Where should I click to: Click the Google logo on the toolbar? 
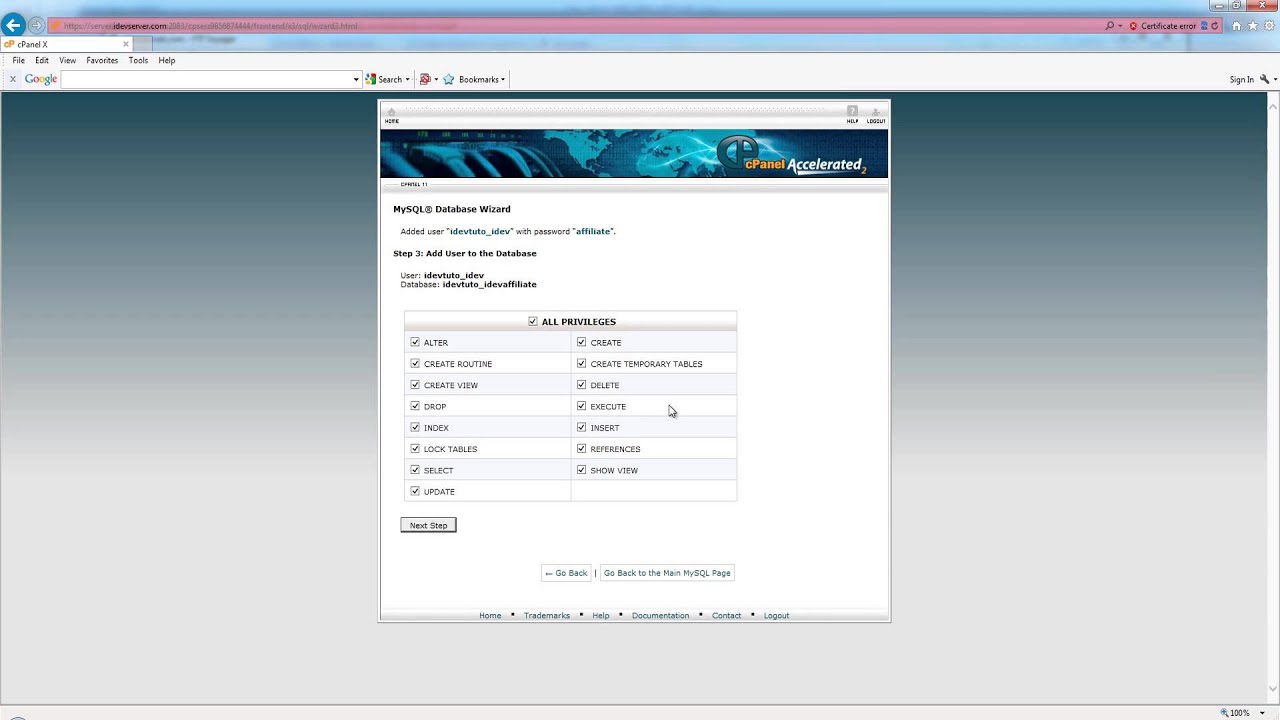(41, 79)
